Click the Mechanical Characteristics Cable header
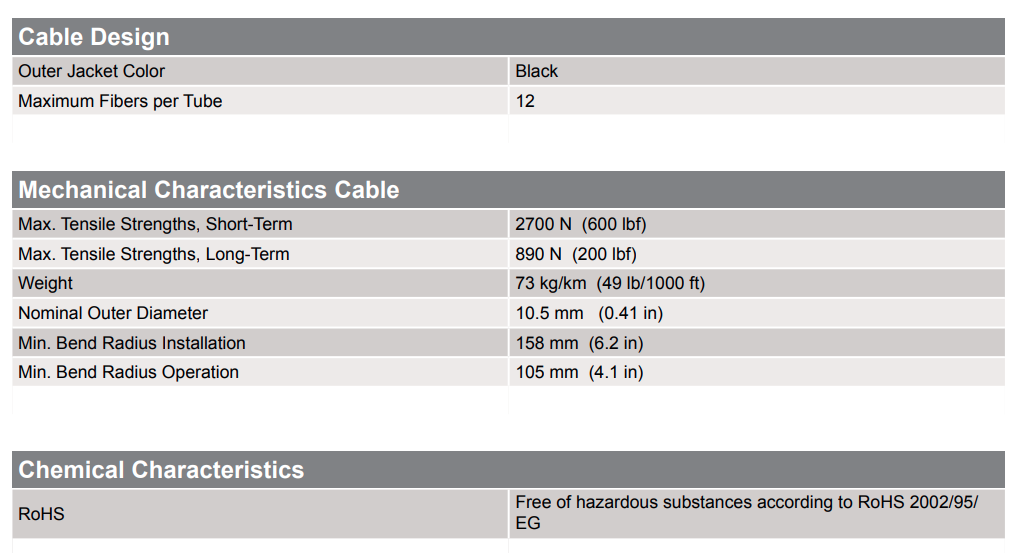The height and width of the screenshot is (553, 1017). pyautogui.click(x=209, y=190)
